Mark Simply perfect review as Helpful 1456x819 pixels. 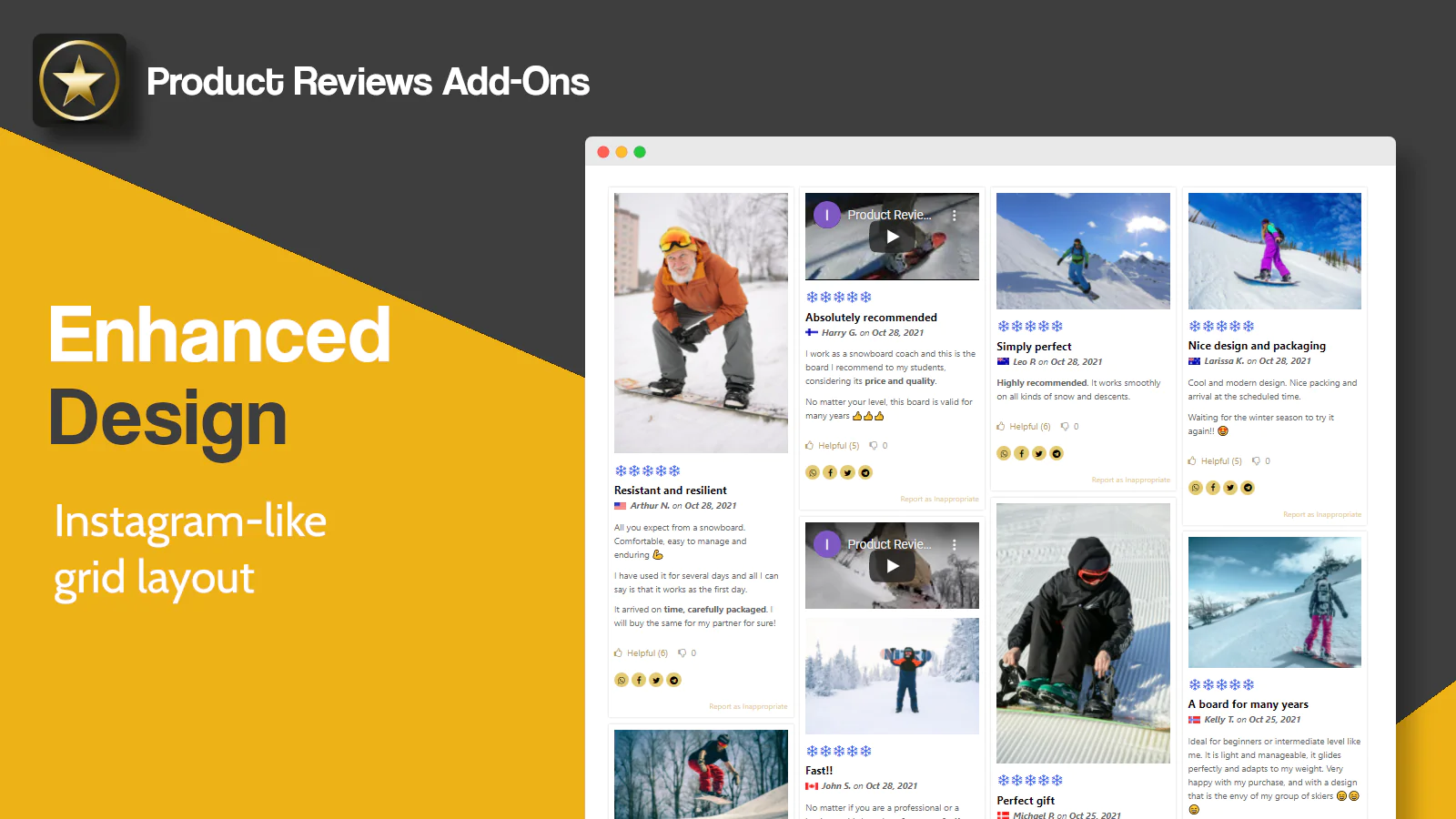point(1023,427)
